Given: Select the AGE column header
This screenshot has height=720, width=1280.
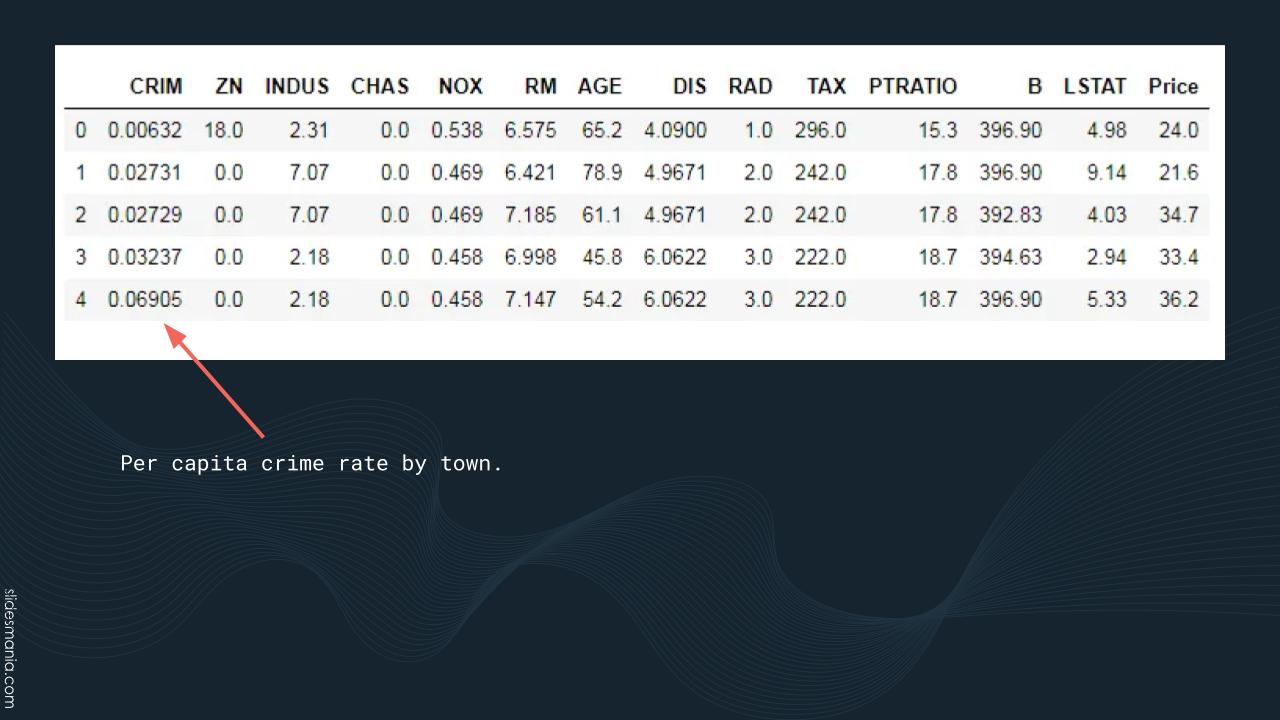Looking at the screenshot, I should (x=600, y=87).
